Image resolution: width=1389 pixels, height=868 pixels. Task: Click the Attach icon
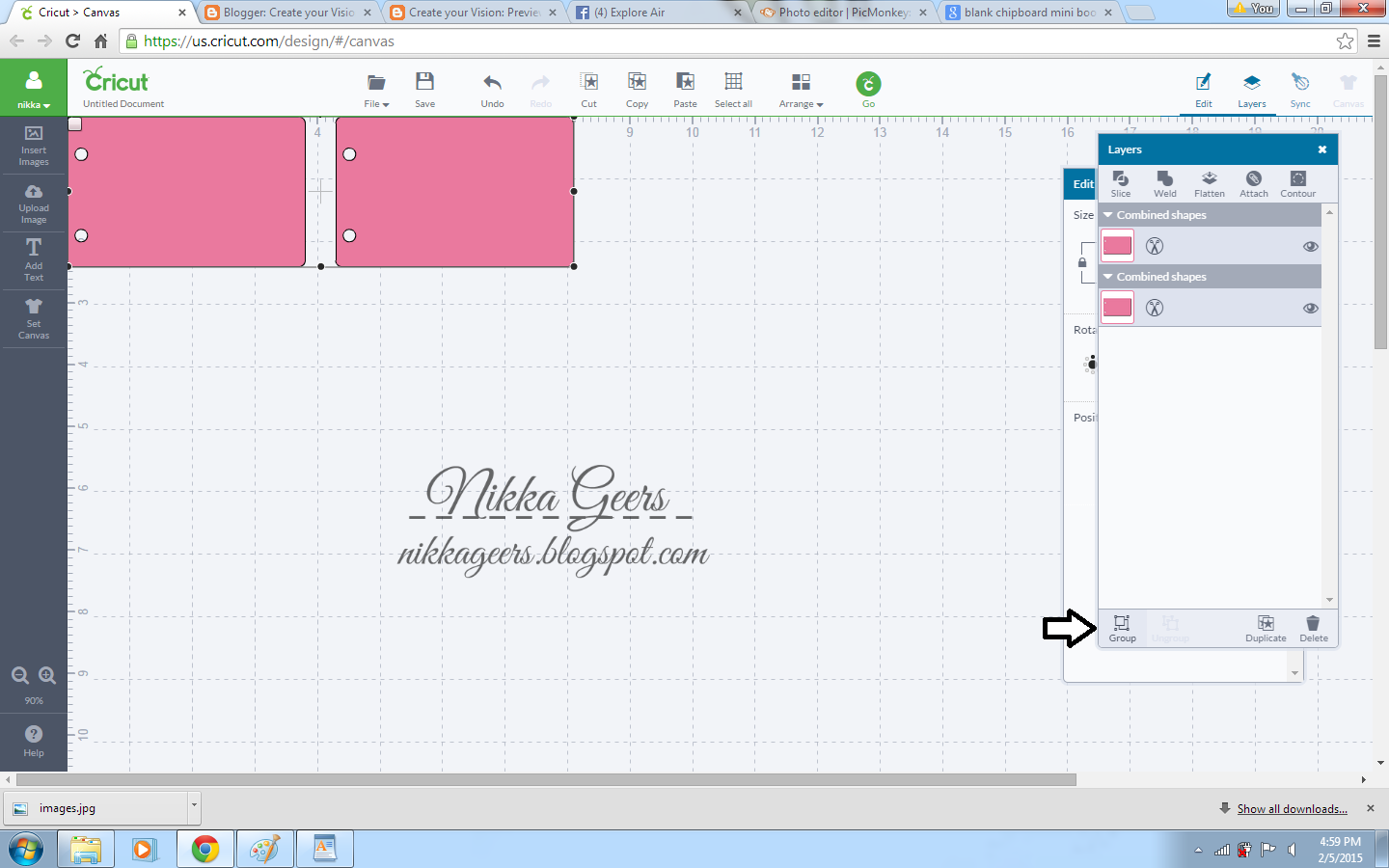[x=1253, y=184]
